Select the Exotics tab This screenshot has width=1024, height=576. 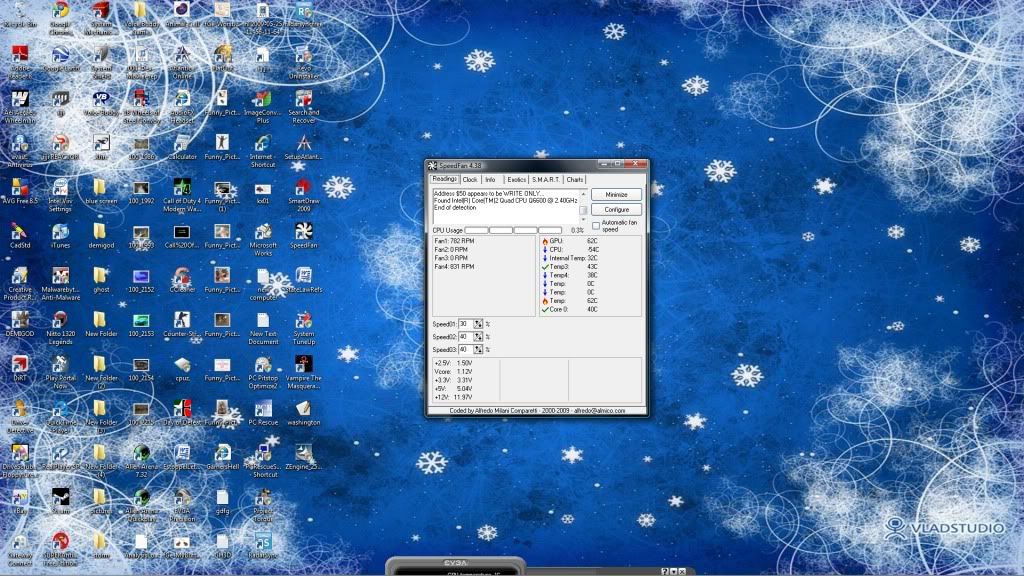(x=518, y=177)
